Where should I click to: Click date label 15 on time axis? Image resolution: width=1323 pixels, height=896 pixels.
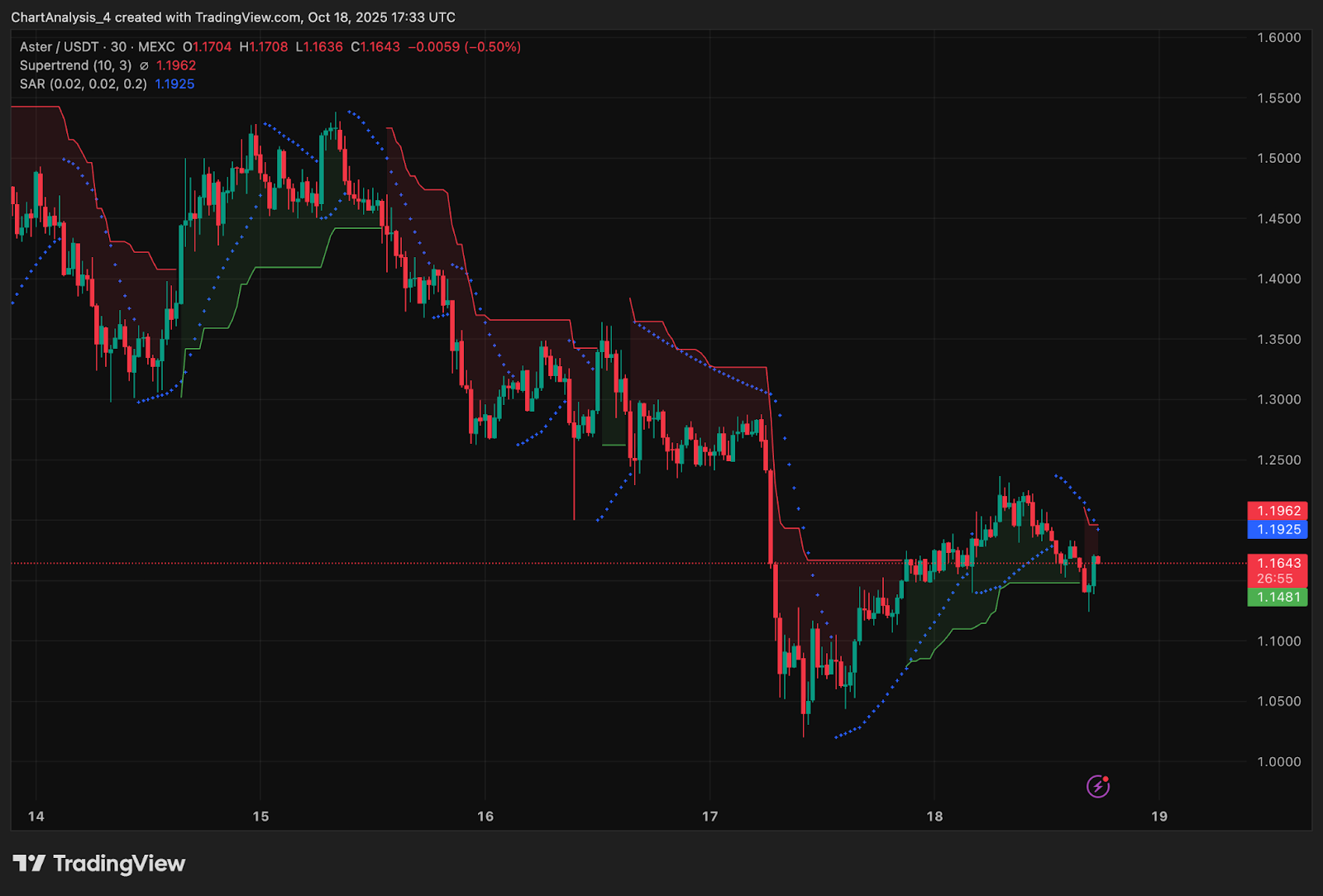(260, 817)
